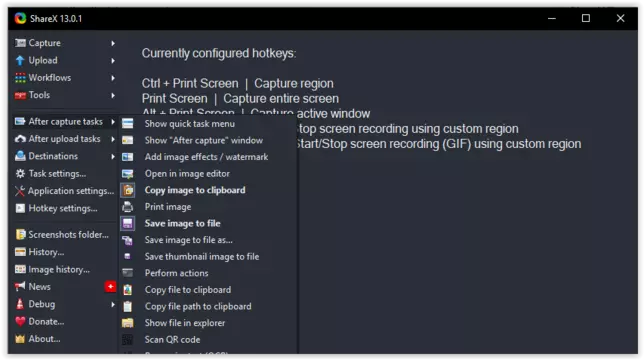Expand the Debug submenu arrow

(113, 305)
